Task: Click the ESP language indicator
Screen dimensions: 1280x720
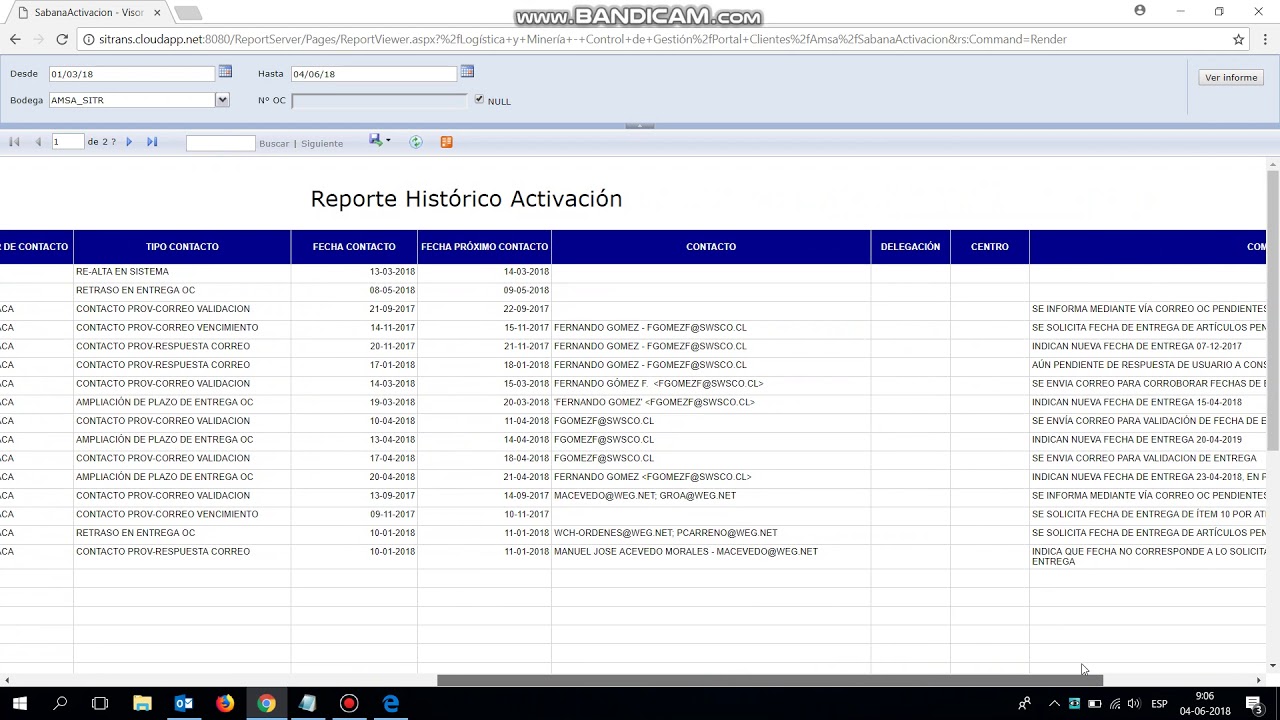Action: coord(1159,704)
